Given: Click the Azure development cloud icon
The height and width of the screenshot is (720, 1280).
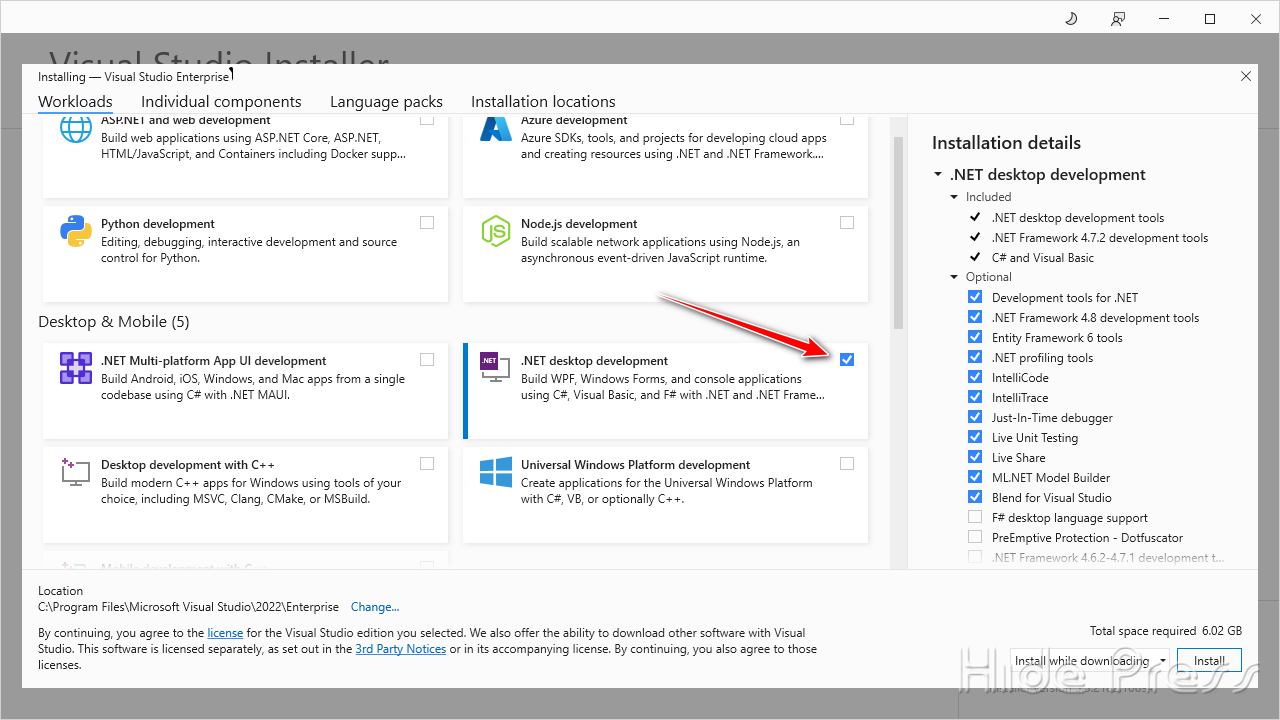Looking at the screenshot, I should [496, 129].
